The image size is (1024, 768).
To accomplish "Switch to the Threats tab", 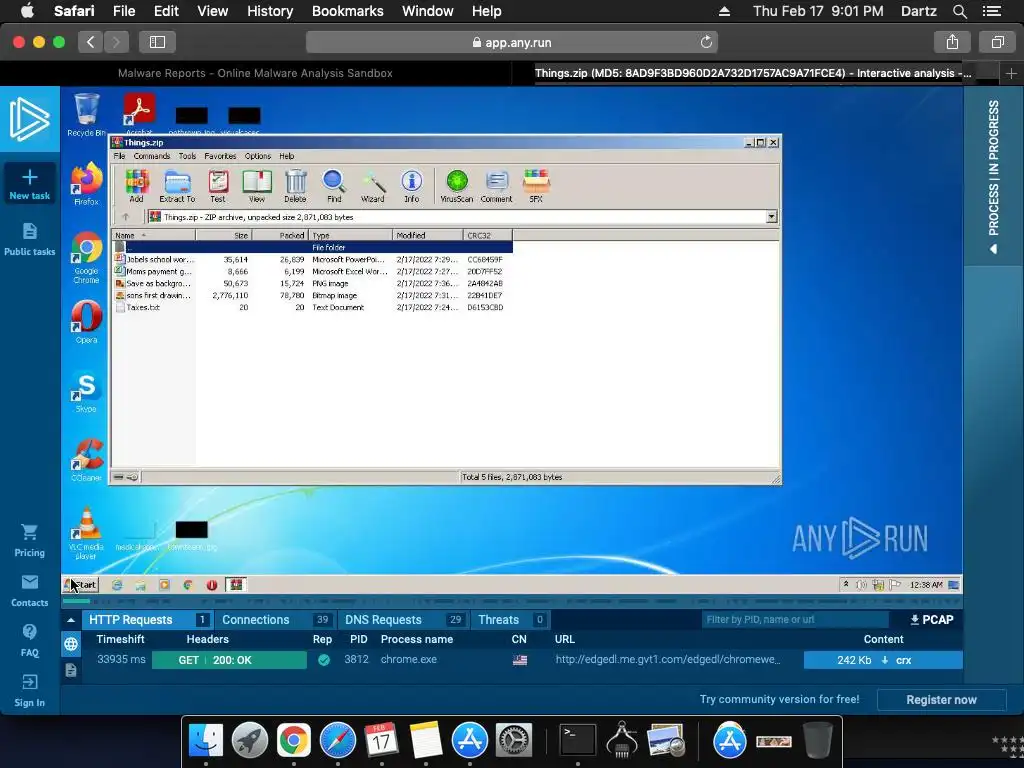I will tap(510, 620).
